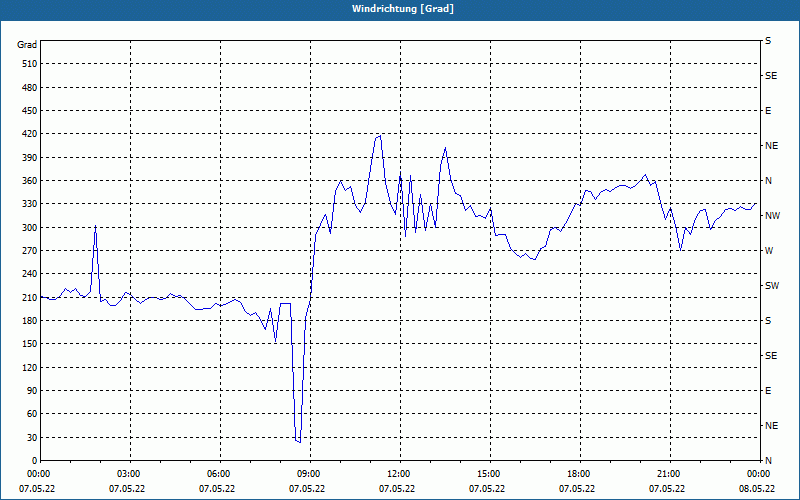The height and width of the screenshot is (500, 800).
Task: Pick the '120' y-axis value
Action: click(30, 367)
